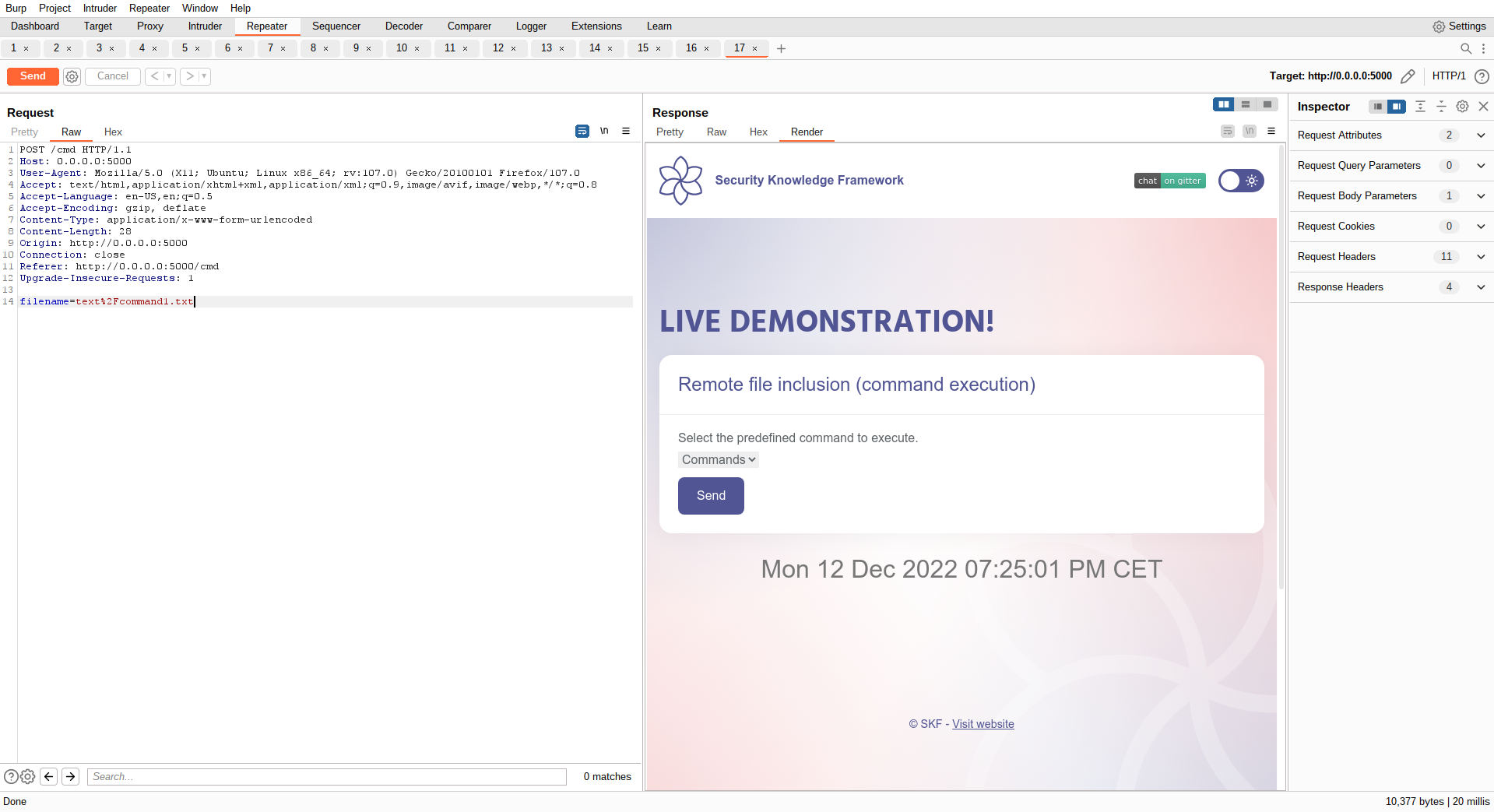The height and width of the screenshot is (812, 1494).
Task: Open HTTP protocol help question icon
Action: (1482, 76)
